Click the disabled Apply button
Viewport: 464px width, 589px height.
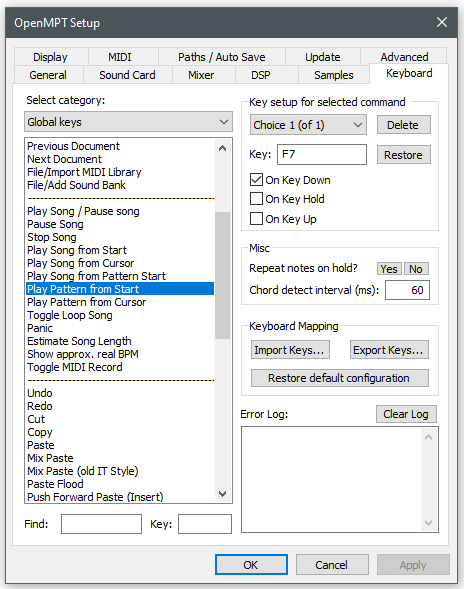click(413, 565)
